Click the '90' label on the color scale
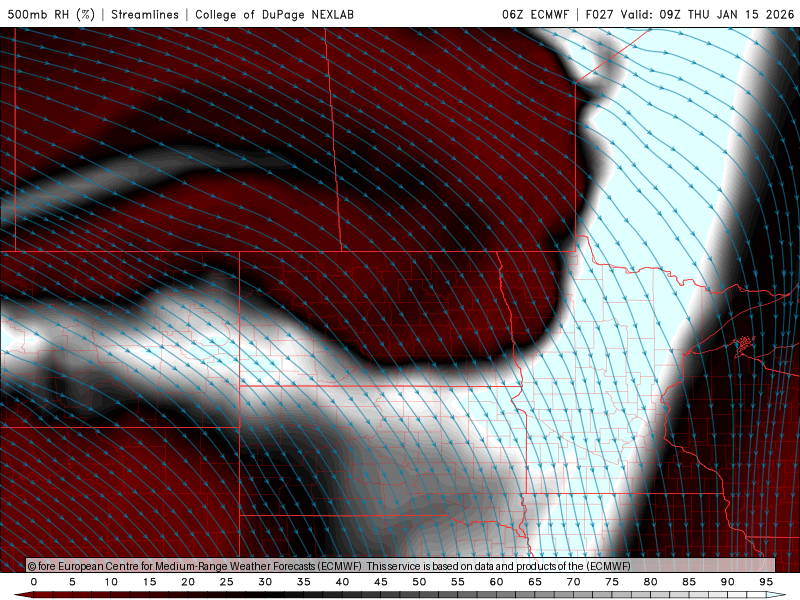 (x=727, y=582)
